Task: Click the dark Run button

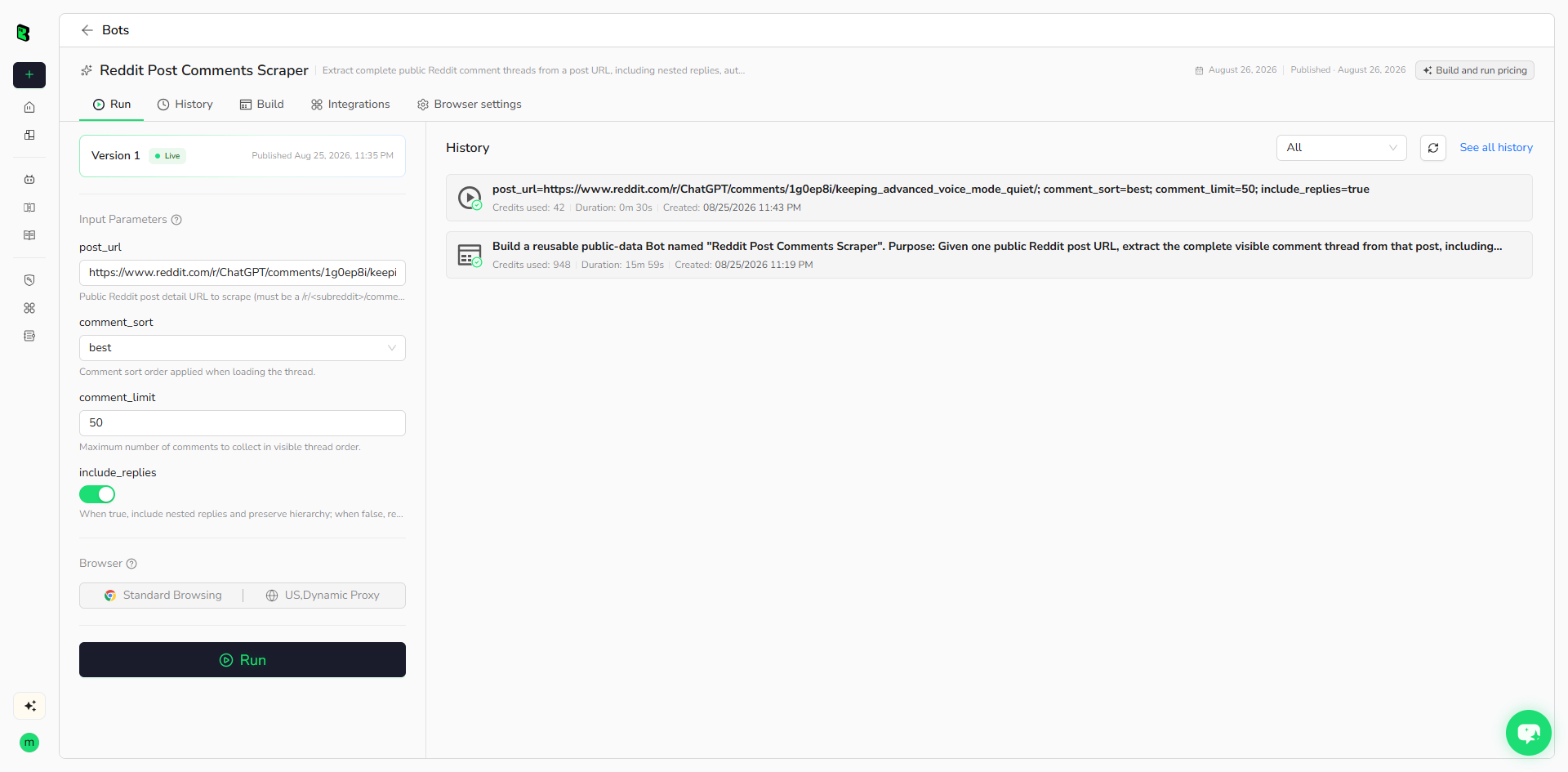Action: [x=243, y=660]
